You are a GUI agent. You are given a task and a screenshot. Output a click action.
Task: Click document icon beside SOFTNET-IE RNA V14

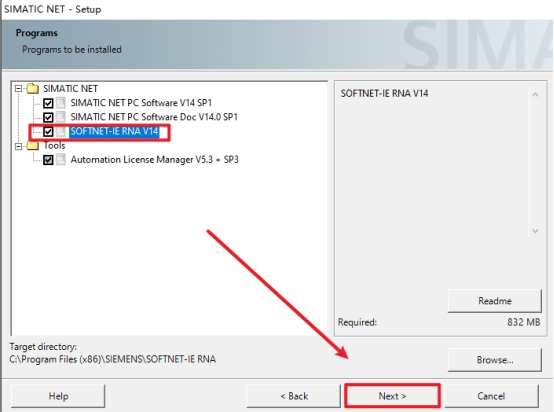point(61,131)
